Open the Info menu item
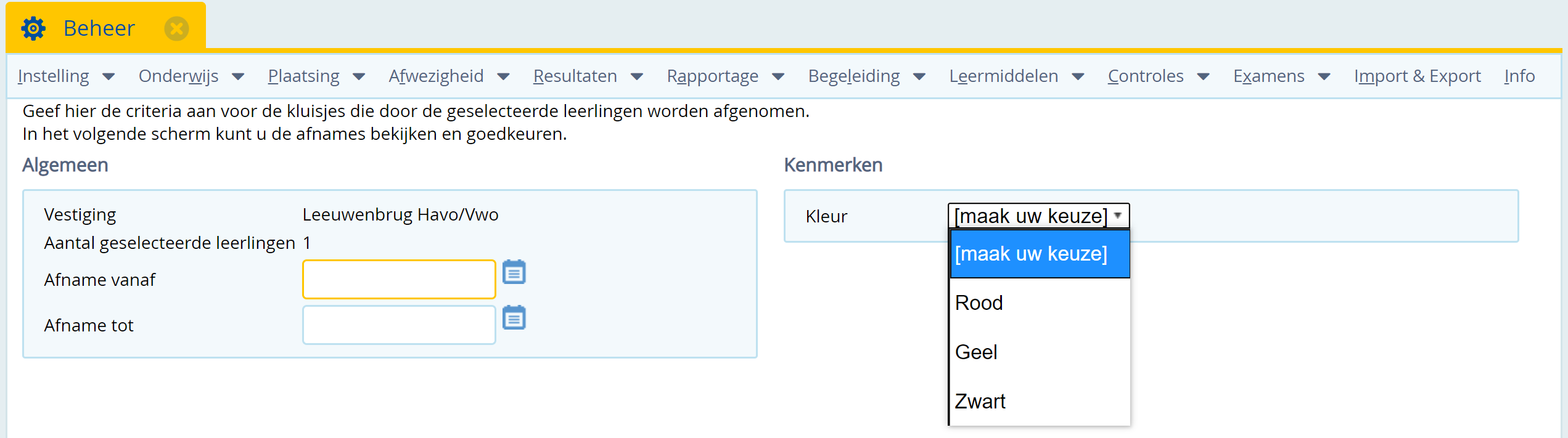1568x438 pixels. pyautogui.click(x=1519, y=76)
